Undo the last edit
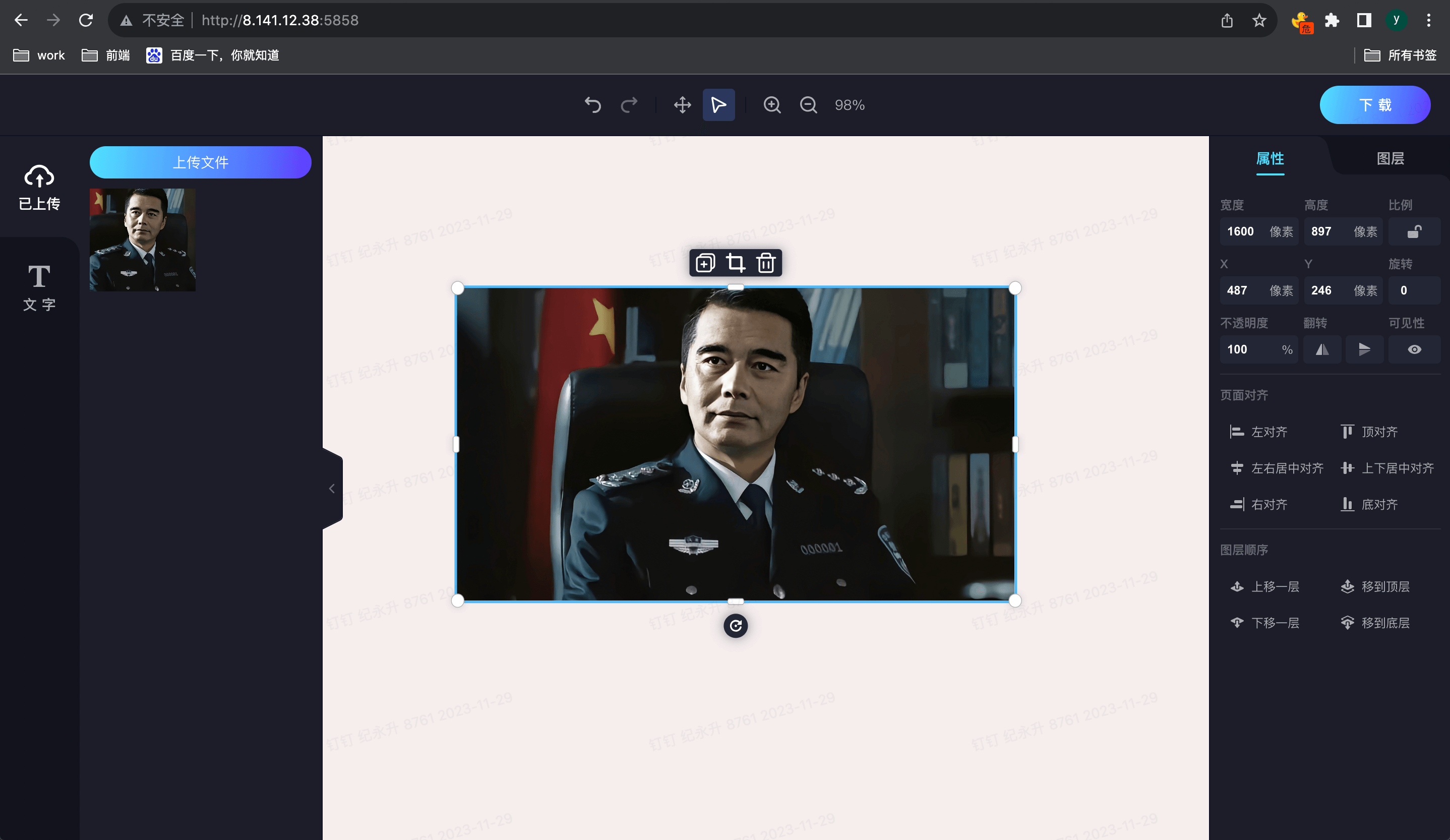Screen dimensions: 1450x840 point(593,105)
